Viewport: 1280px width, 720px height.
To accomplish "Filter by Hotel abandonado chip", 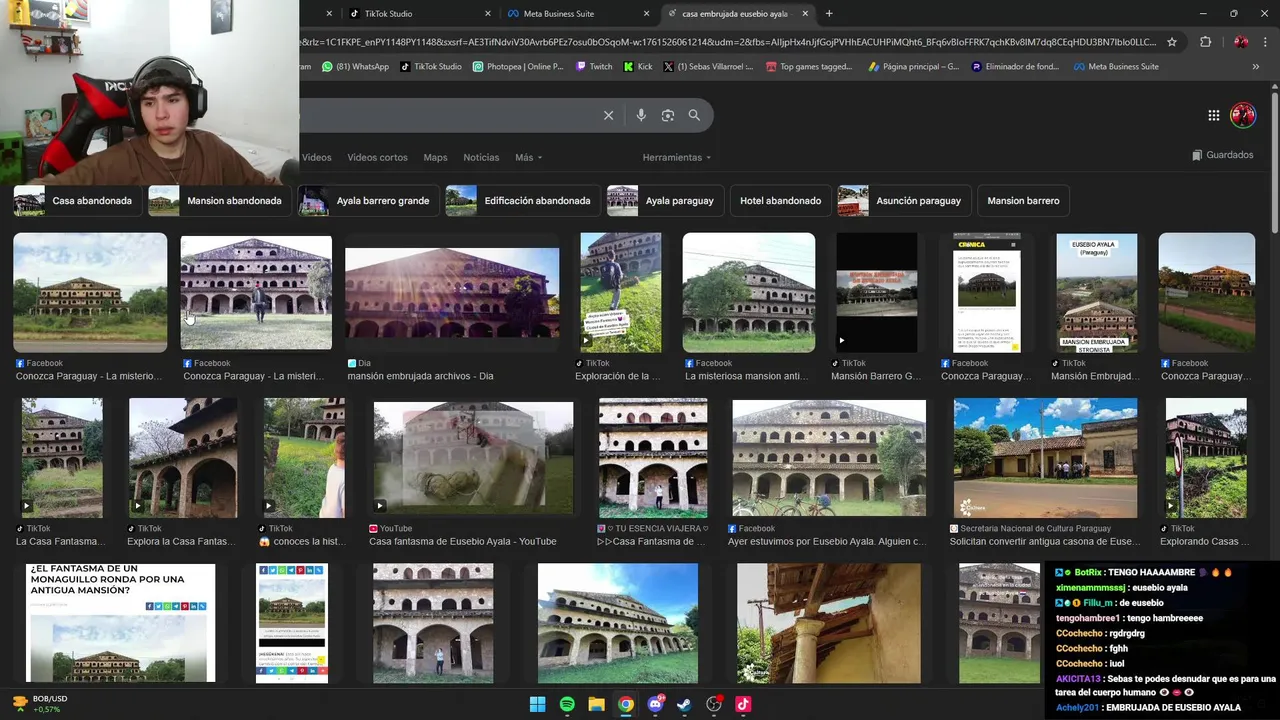I will tap(780, 200).
